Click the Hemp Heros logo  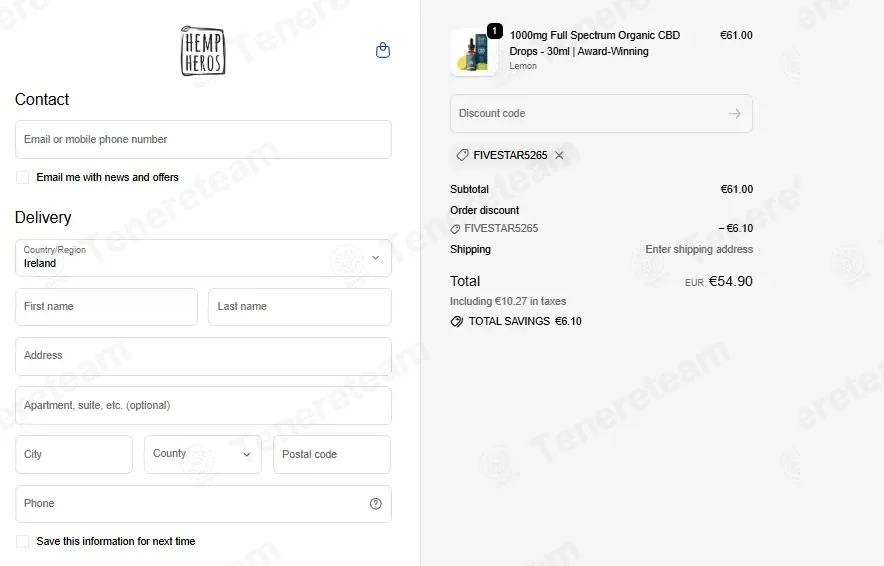[x=203, y=51]
